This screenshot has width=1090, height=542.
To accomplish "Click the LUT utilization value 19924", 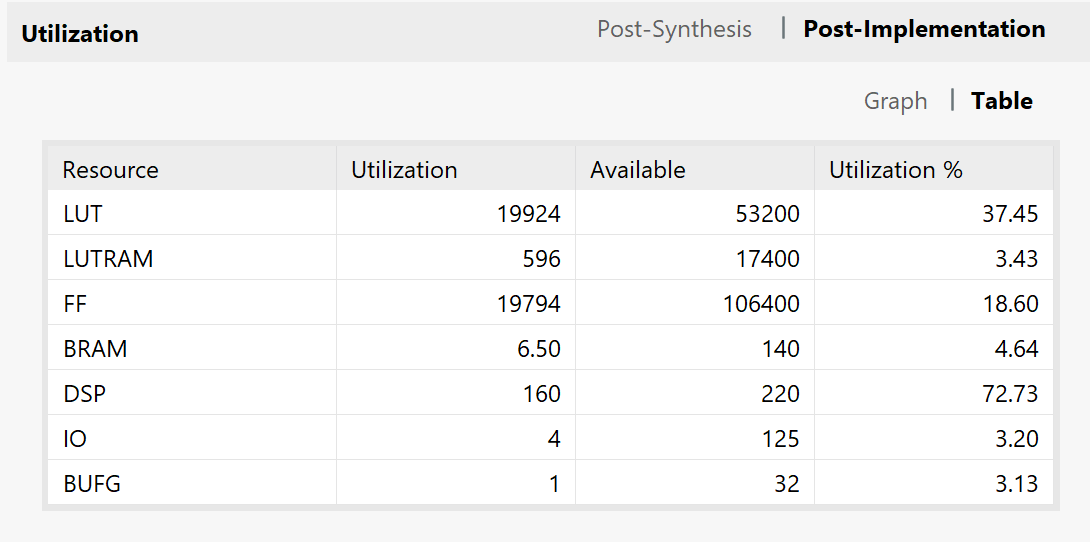I will pos(528,214).
